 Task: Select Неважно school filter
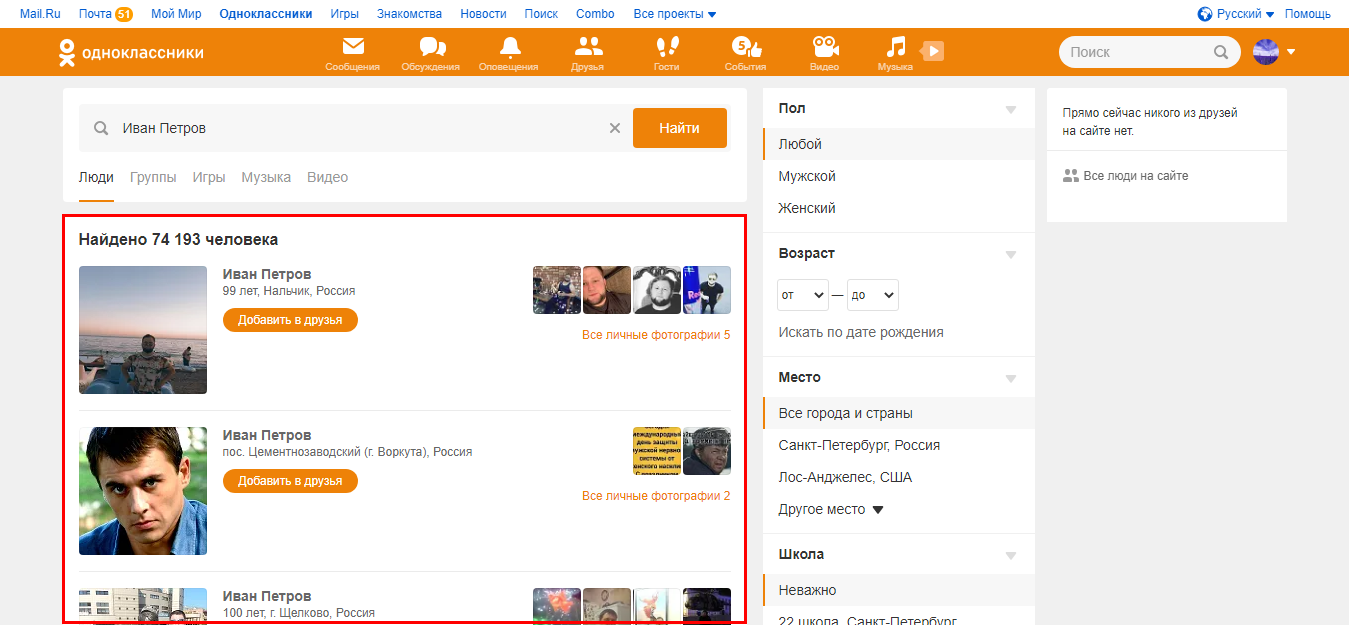[x=899, y=590]
